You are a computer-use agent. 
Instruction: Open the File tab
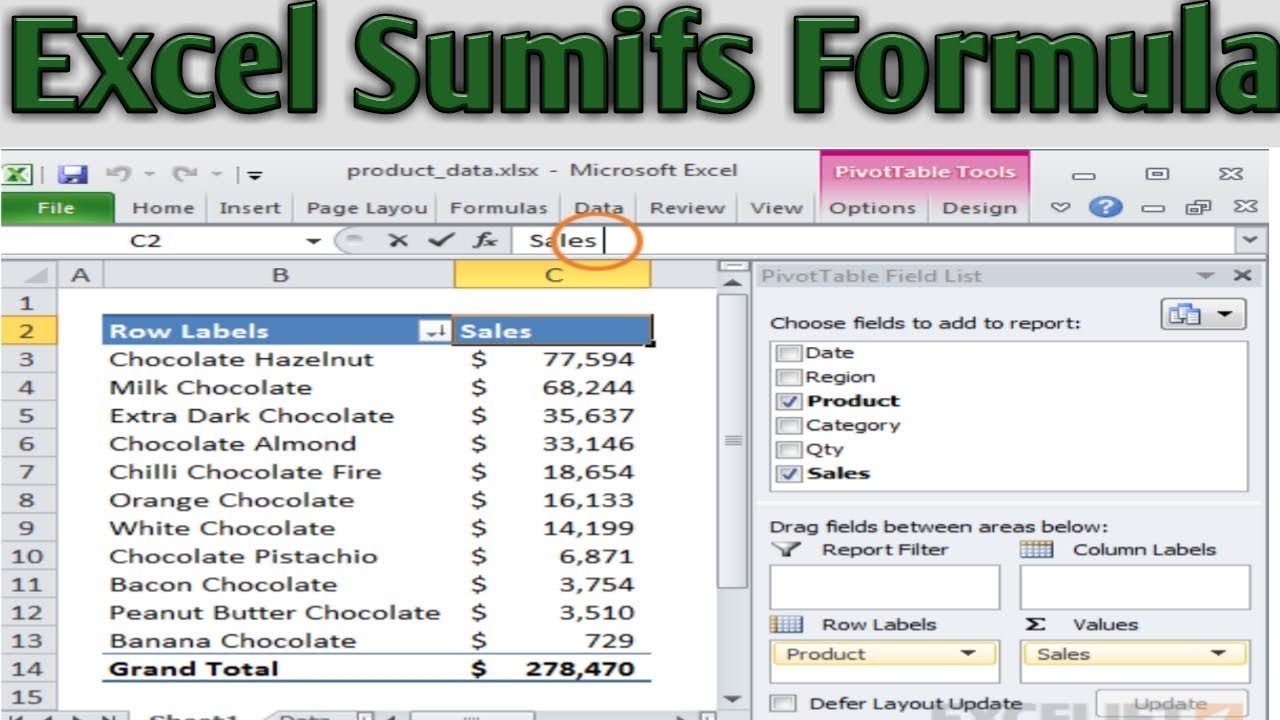pos(57,208)
